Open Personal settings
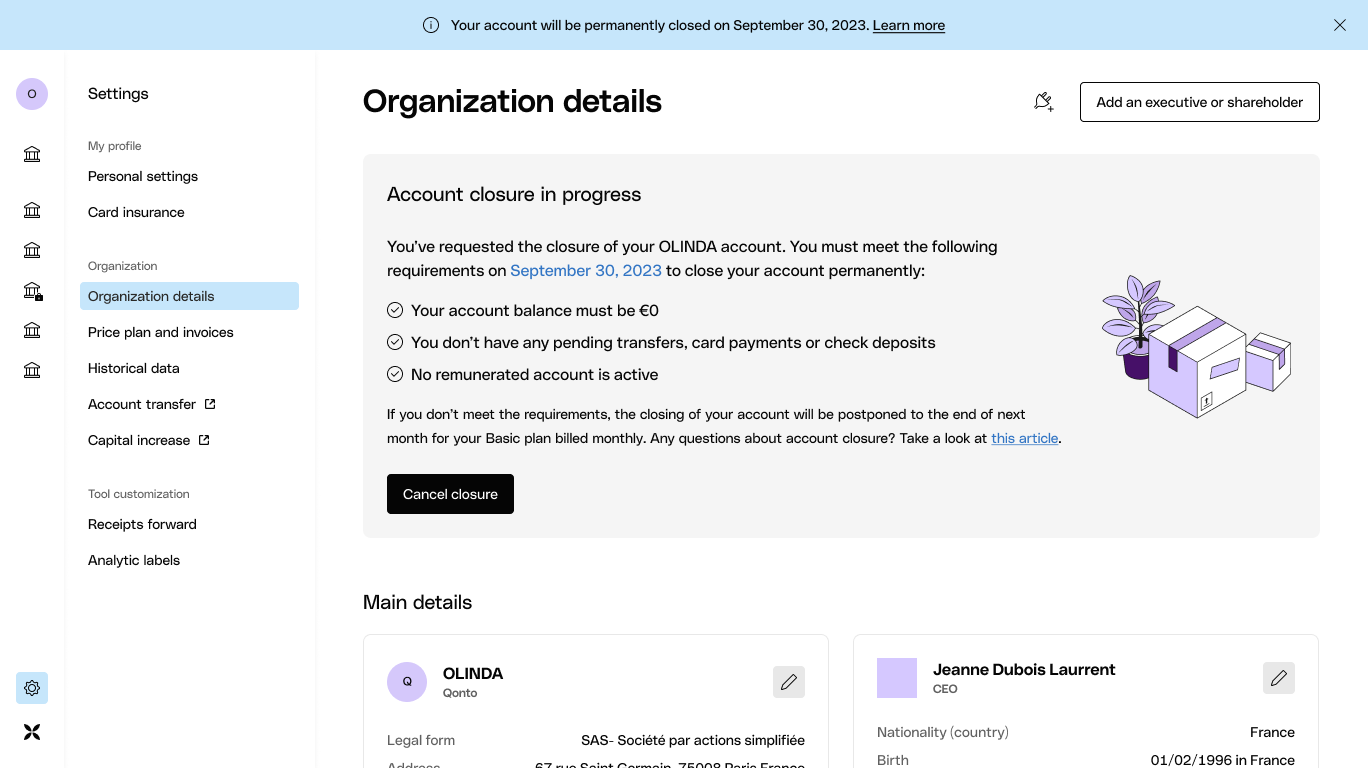Screen dimensions: 1368x768 pyautogui.click(x=143, y=176)
